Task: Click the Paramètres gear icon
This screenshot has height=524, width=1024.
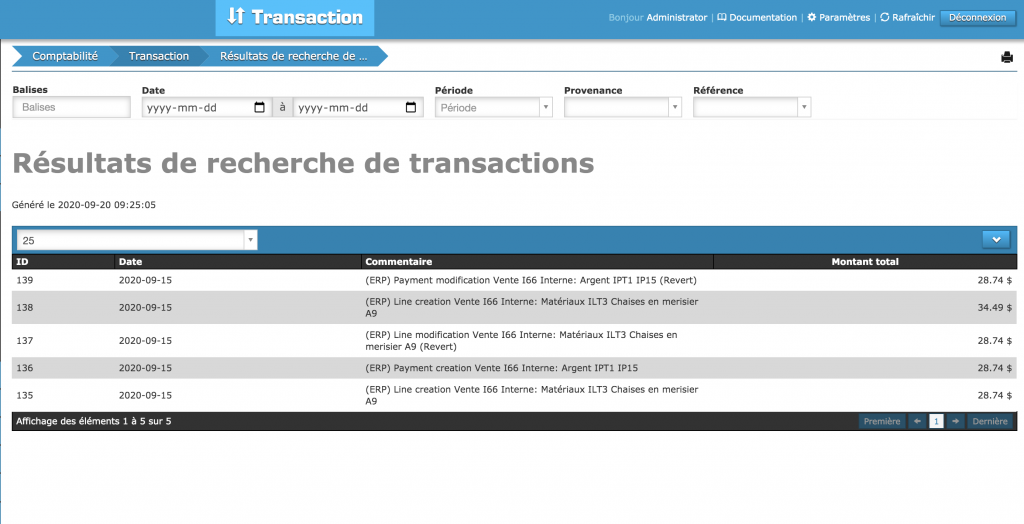Action: (812, 18)
